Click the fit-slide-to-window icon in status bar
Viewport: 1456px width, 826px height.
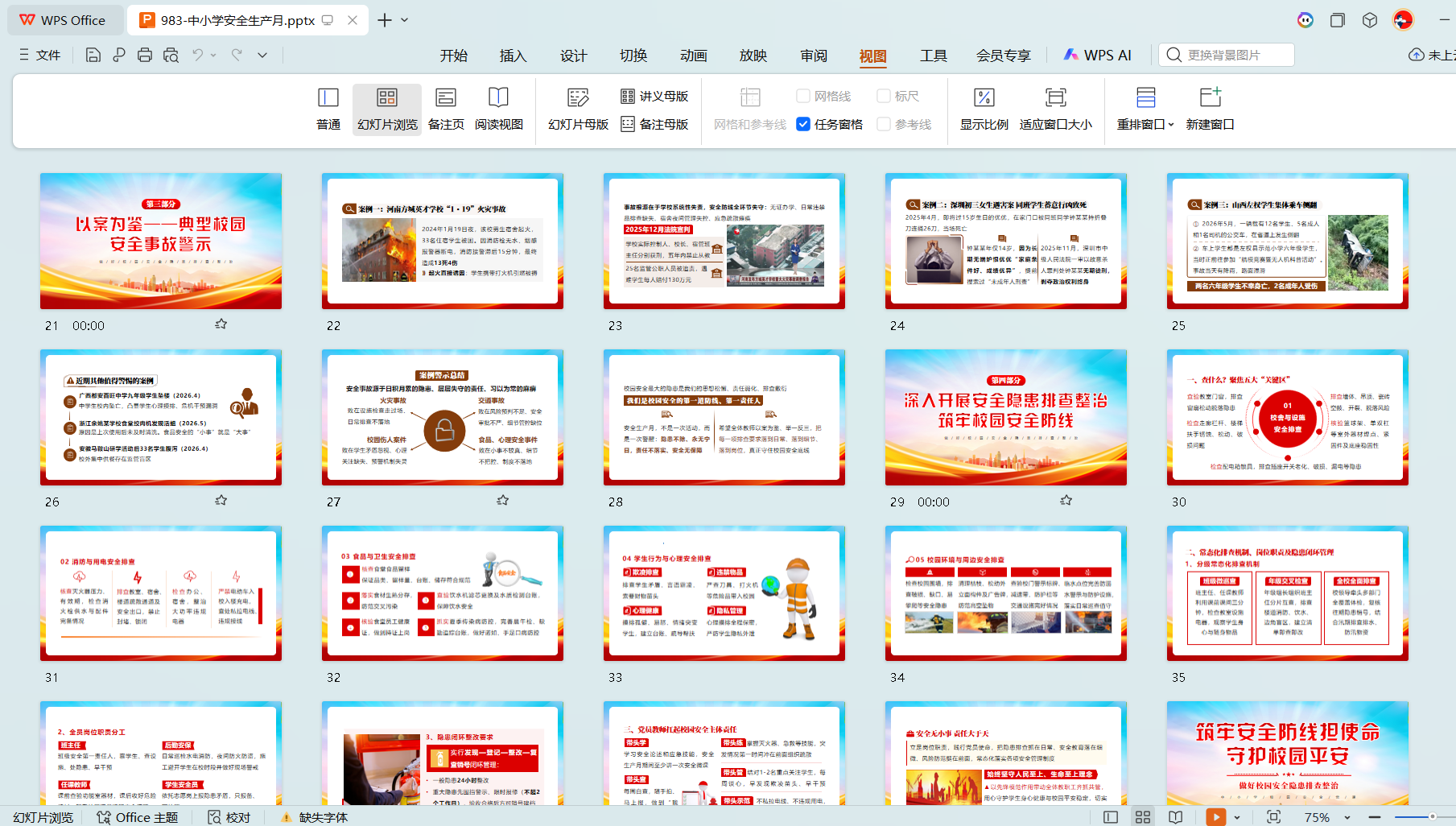pyautogui.click(x=1273, y=817)
